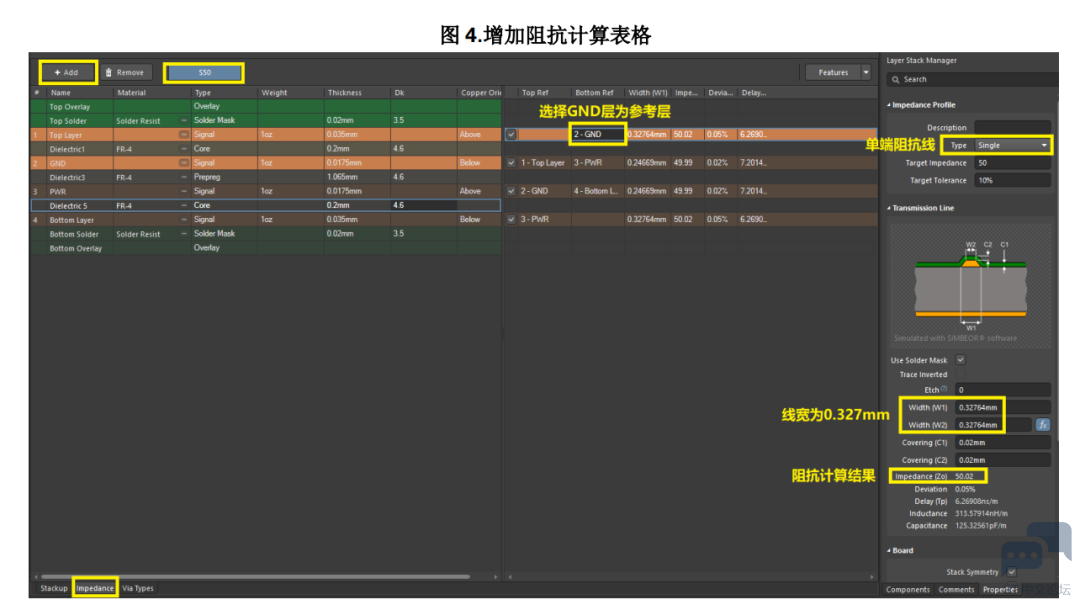Click the left stackup horizontal scrollbar
Screen dimensions: 1080x605
pos(256,577)
